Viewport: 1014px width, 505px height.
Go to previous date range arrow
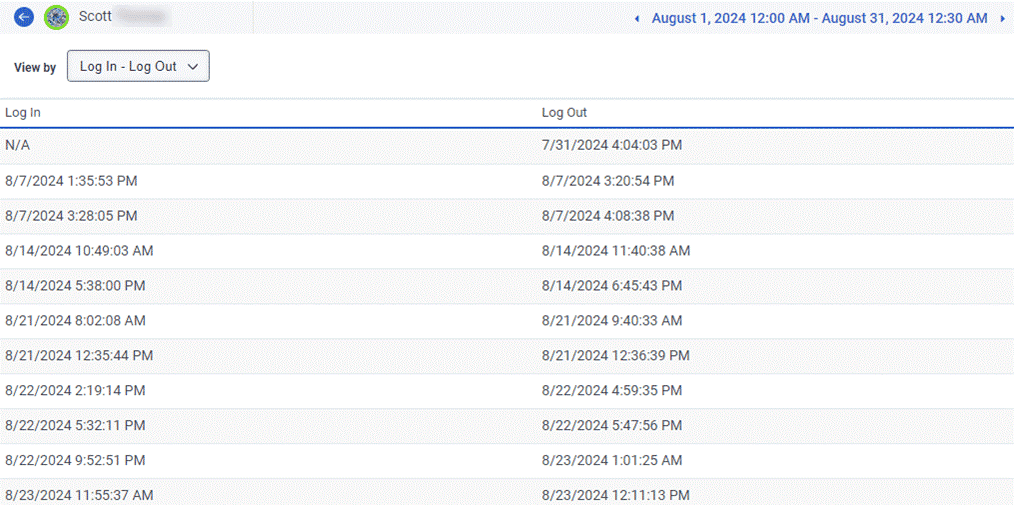click(x=638, y=18)
